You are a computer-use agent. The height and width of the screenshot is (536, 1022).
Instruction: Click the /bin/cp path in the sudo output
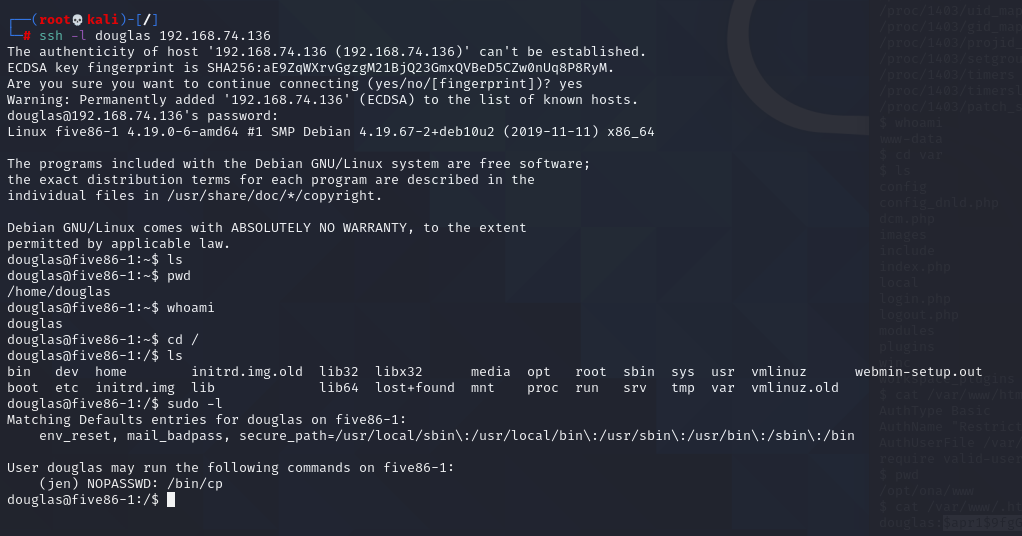195,484
